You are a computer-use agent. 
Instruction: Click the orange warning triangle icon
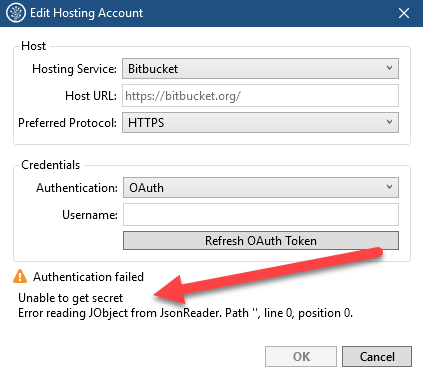click(20, 276)
